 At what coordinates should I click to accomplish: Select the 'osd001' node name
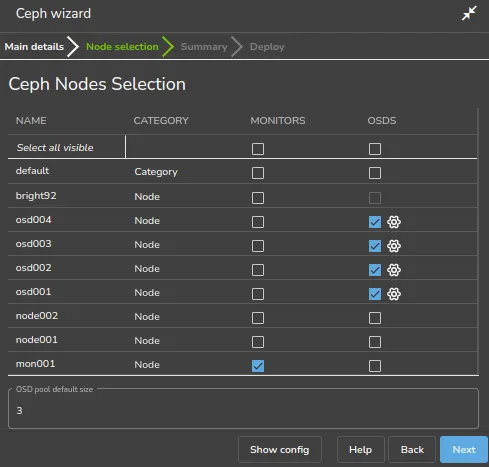point(33,292)
